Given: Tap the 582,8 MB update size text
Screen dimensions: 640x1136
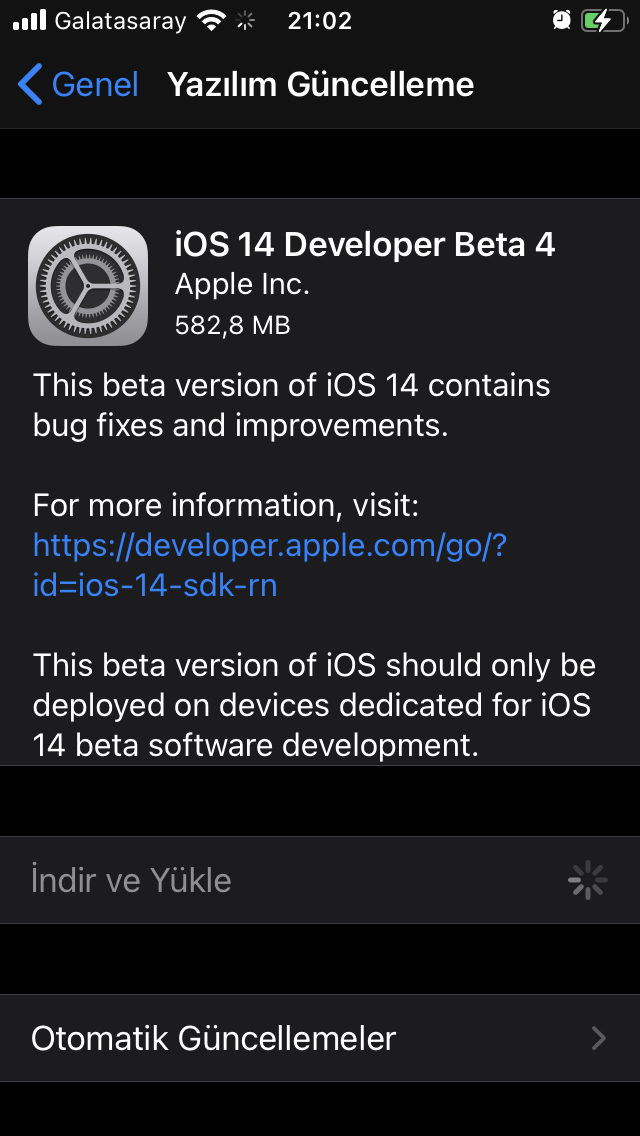Looking at the screenshot, I should [x=233, y=325].
